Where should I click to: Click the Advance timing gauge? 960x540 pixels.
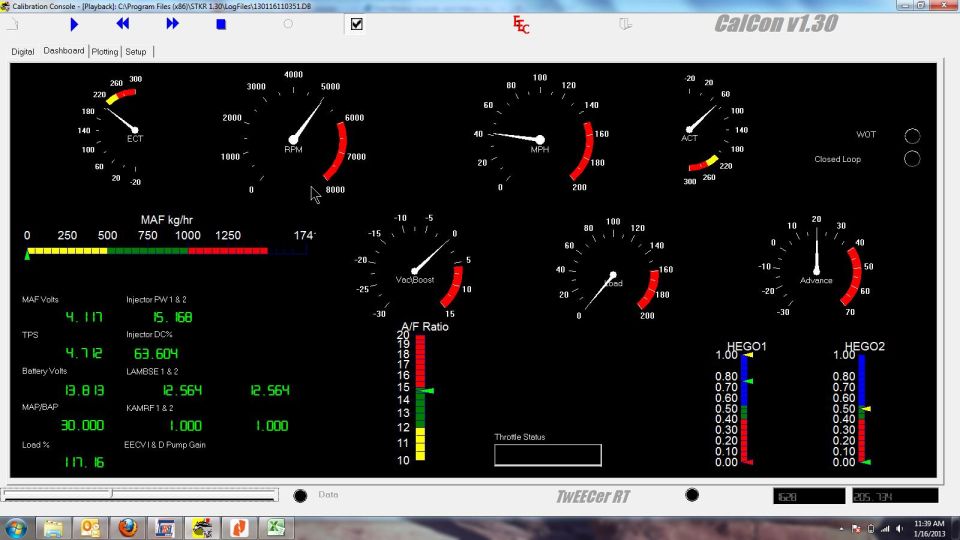click(816, 267)
